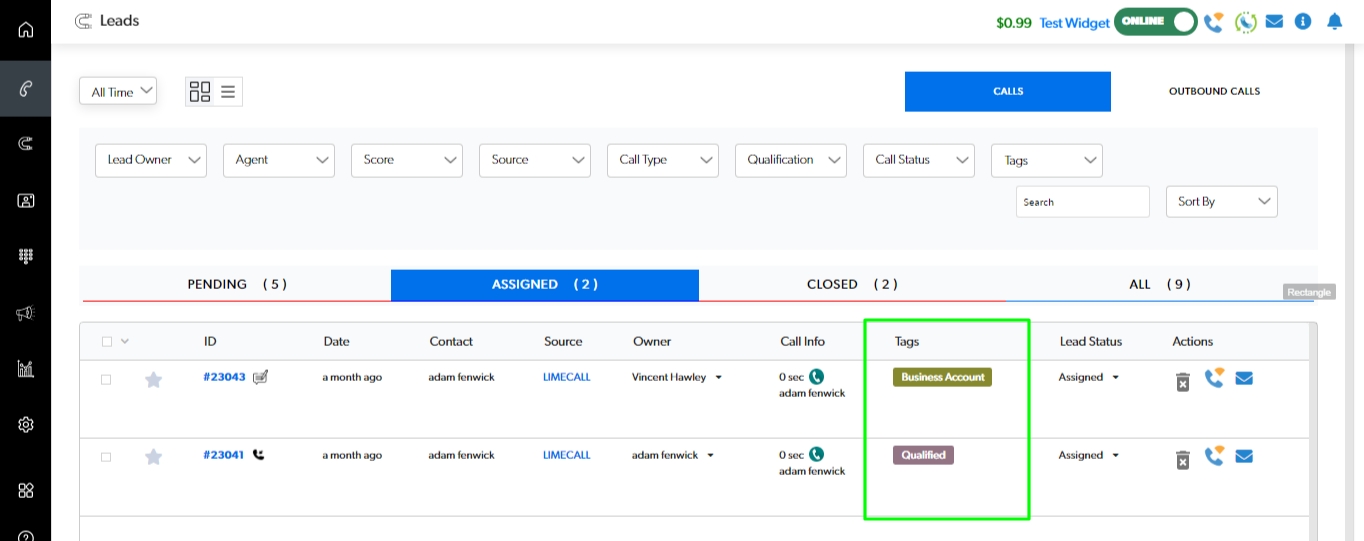Open the mail envelope icon in header
The width and height of the screenshot is (1364, 541).
coord(1274,21)
